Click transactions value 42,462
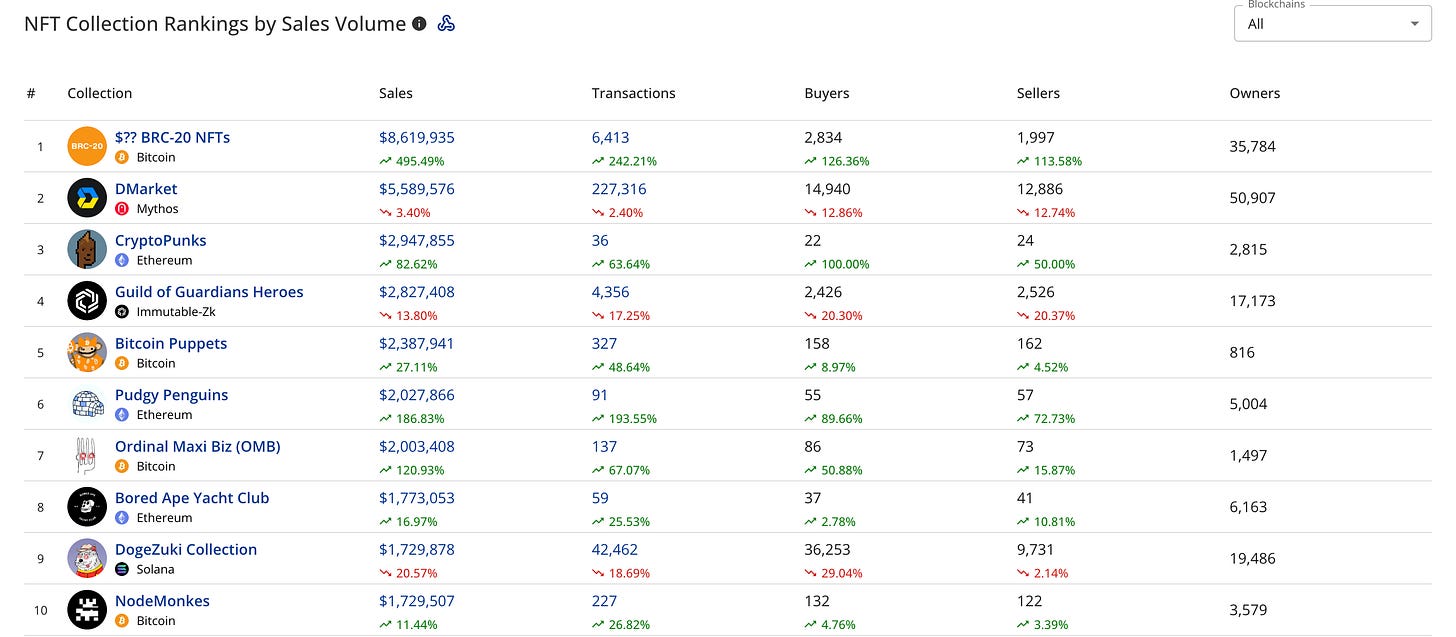The height and width of the screenshot is (637, 1456). (x=615, y=549)
